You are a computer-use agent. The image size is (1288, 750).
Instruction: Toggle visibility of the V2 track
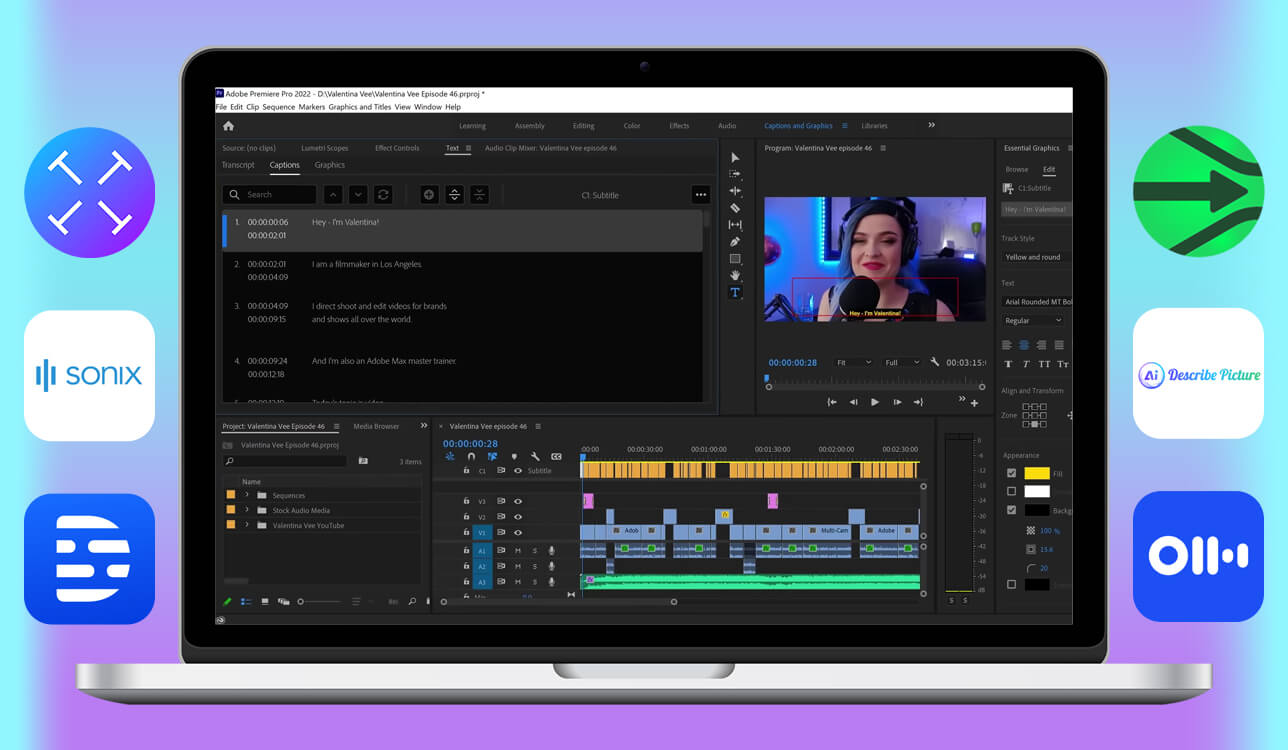pyautogui.click(x=518, y=517)
